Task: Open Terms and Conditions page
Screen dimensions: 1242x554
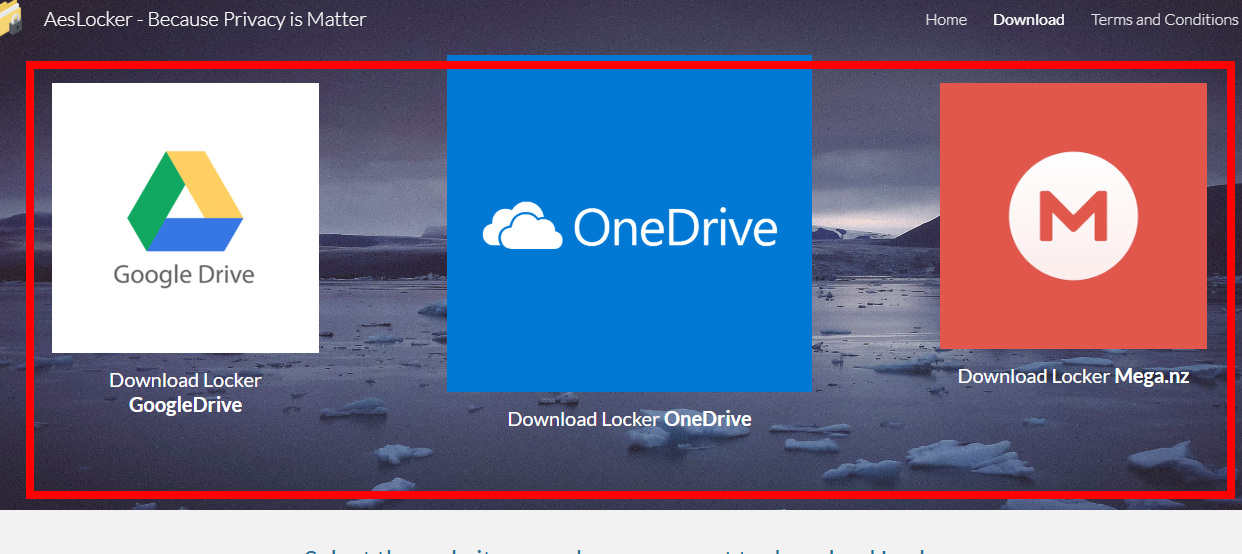Action: pos(1165,19)
